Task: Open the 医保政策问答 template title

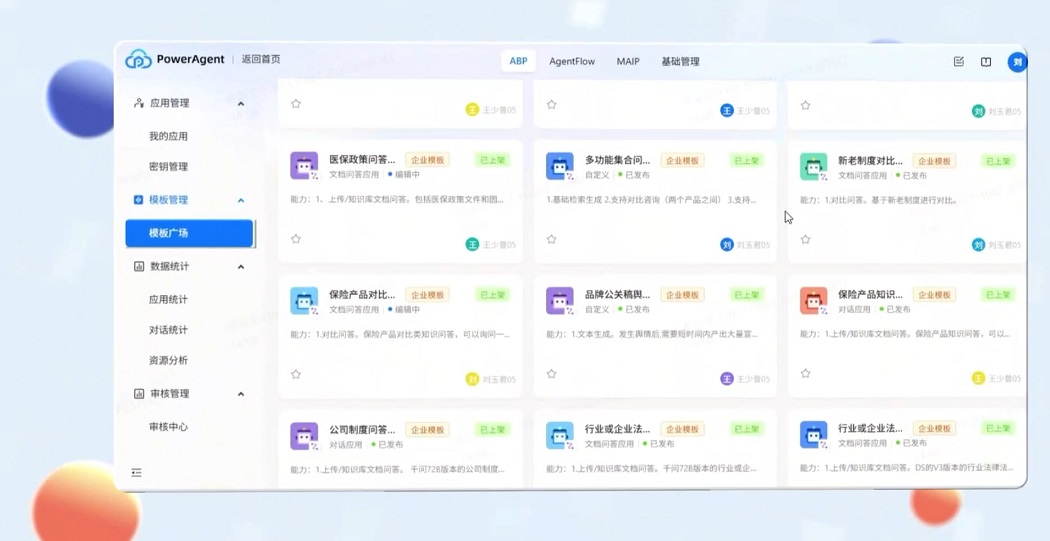Action: click(362, 160)
